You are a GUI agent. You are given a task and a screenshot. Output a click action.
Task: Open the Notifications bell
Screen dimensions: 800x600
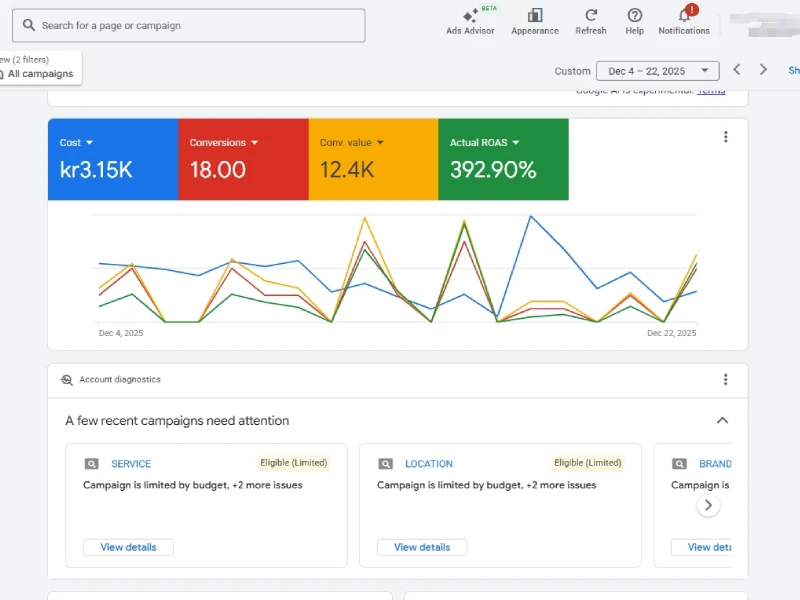point(684,17)
